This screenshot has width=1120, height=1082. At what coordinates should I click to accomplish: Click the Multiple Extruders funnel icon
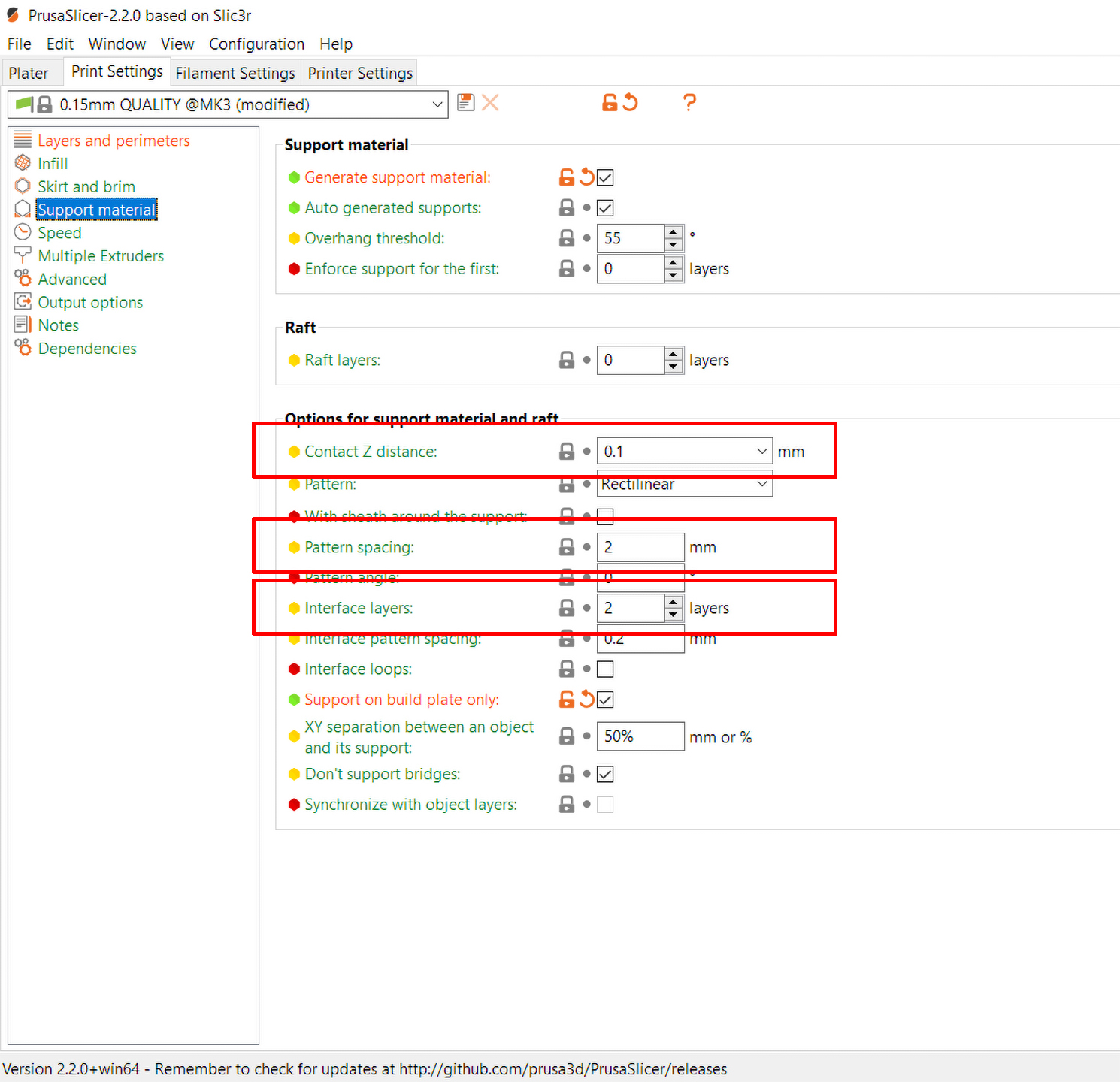pos(23,255)
